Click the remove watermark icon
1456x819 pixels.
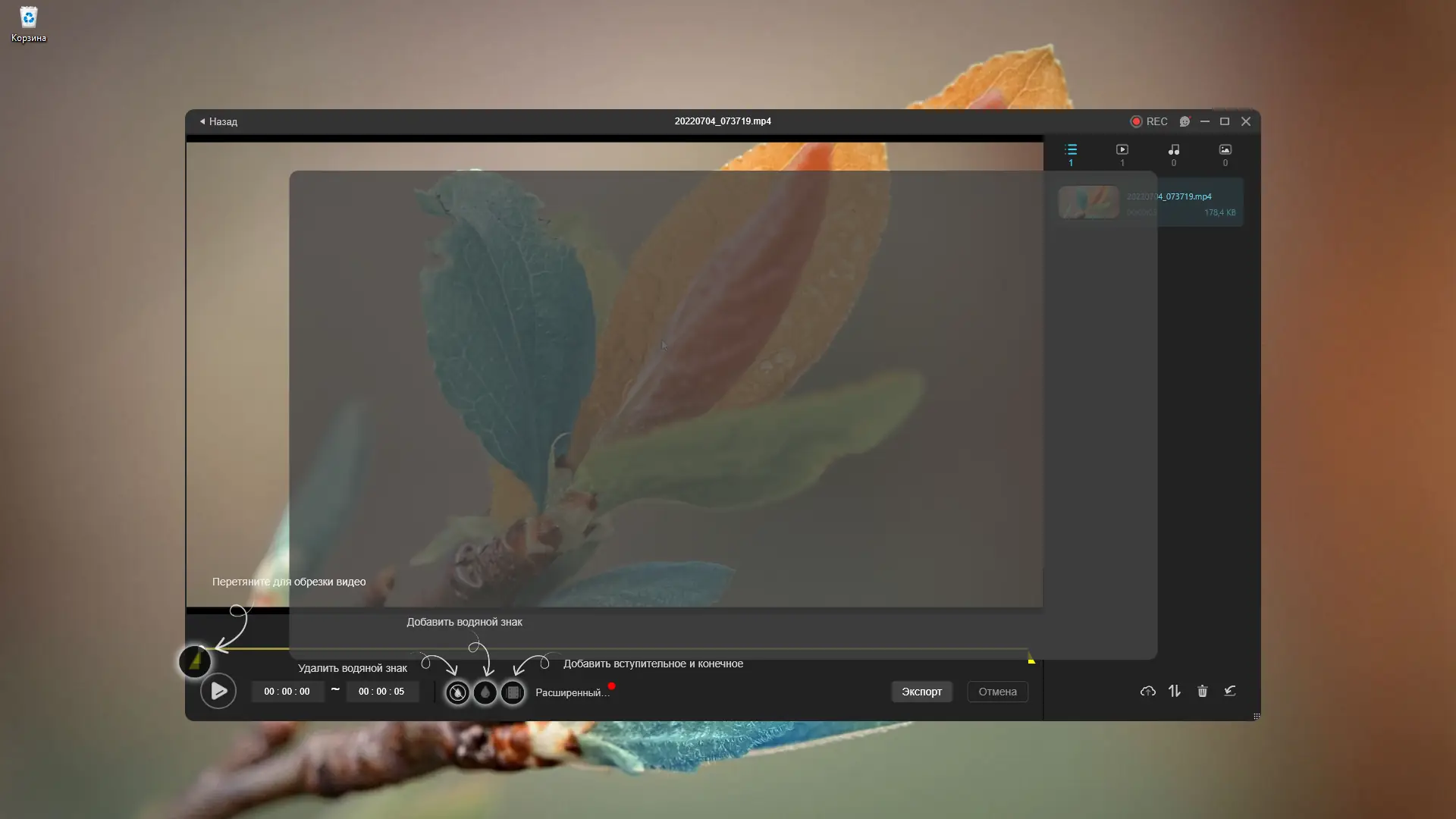coord(457,692)
